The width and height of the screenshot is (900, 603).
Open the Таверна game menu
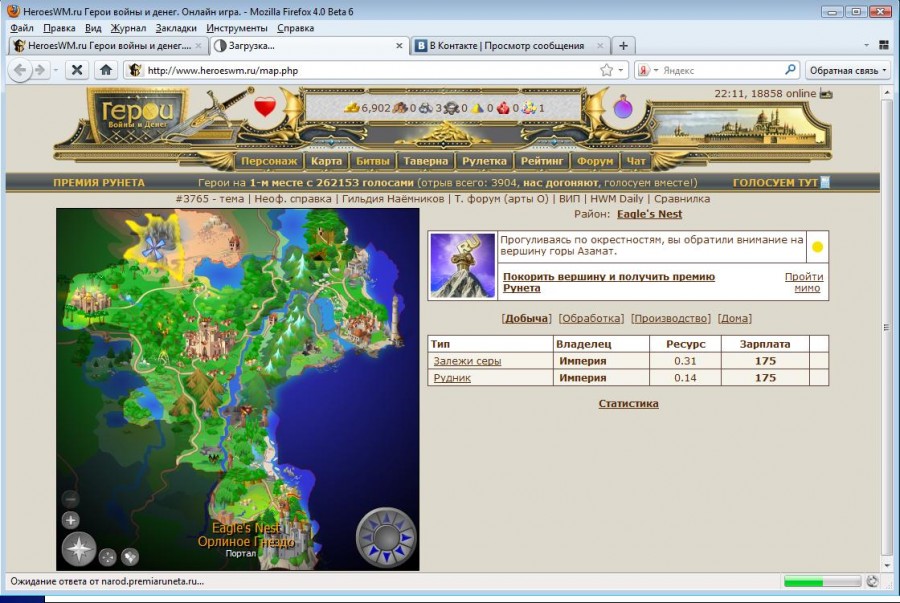(x=425, y=161)
